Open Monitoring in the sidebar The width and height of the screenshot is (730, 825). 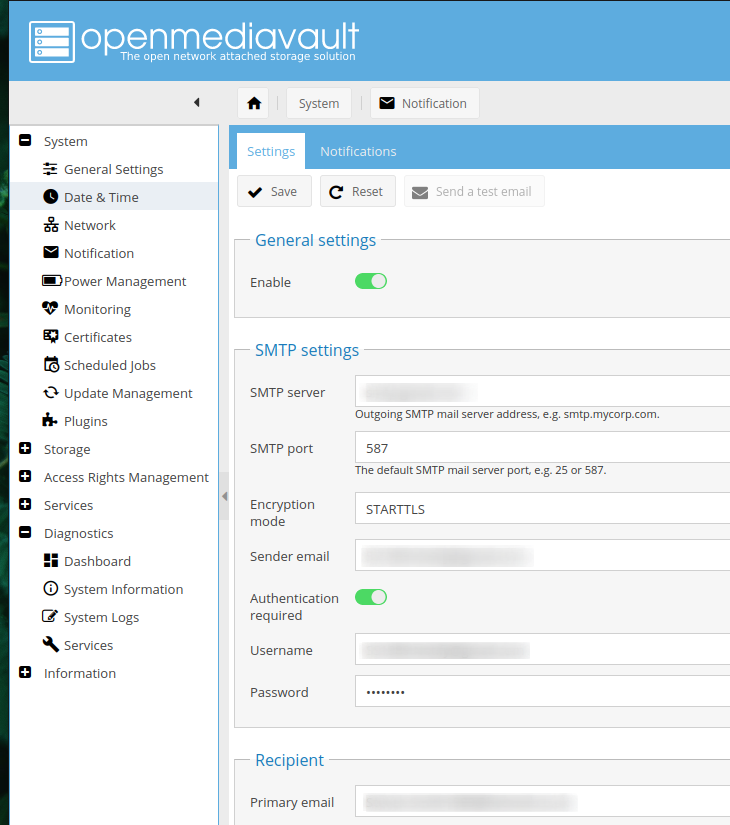(114, 309)
